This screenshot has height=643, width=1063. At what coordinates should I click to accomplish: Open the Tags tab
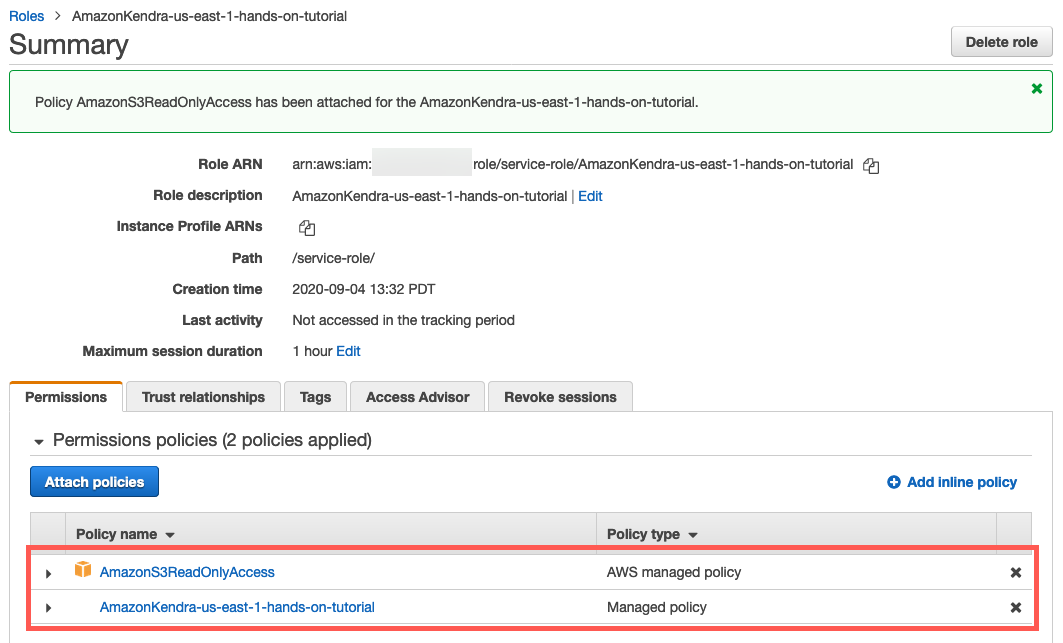tap(315, 397)
